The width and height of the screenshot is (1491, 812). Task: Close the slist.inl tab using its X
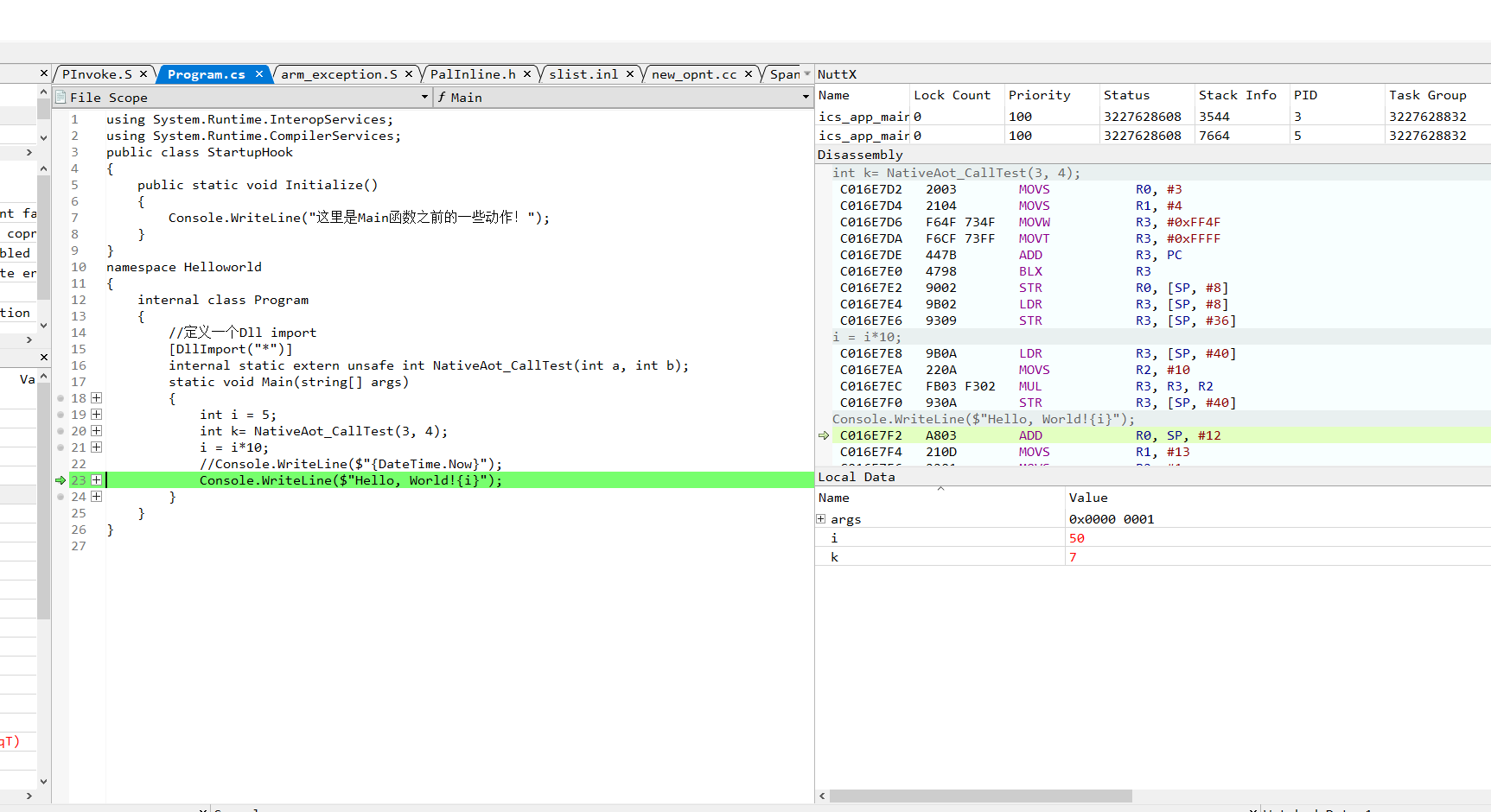click(630, 74)
